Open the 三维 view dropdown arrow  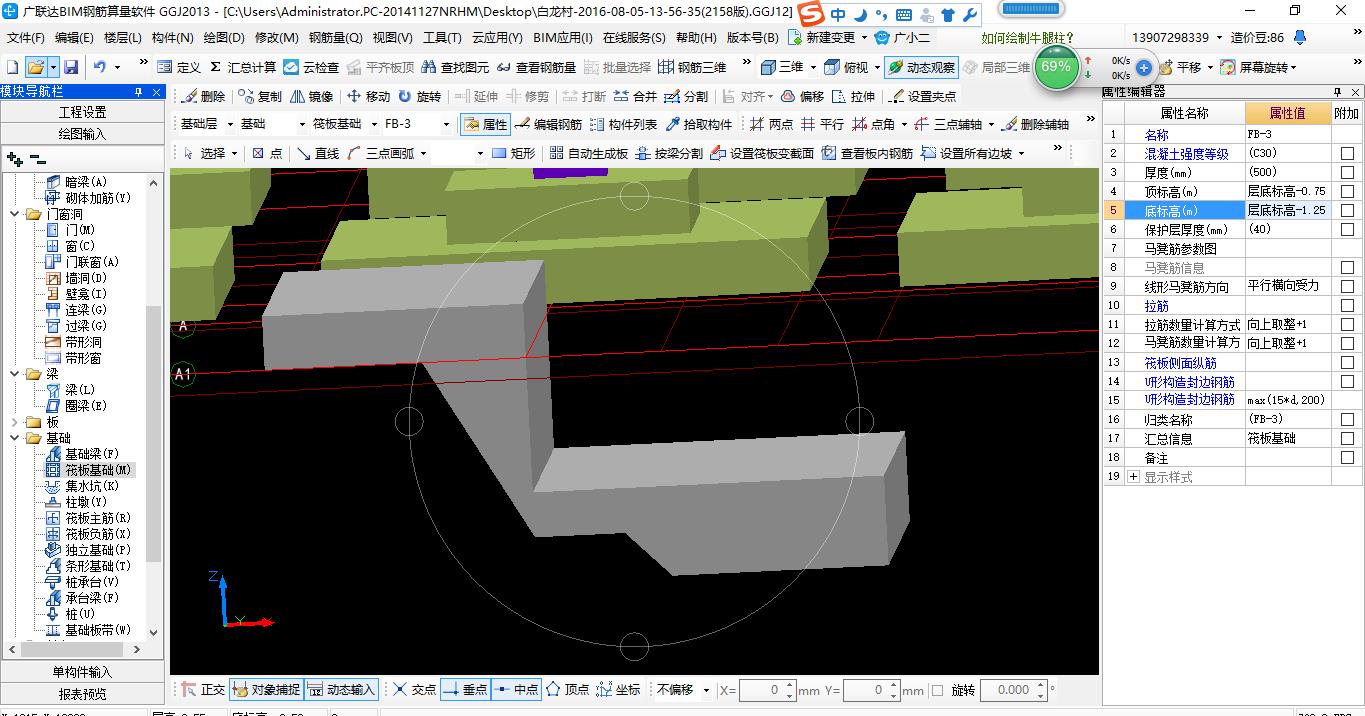coord(813,67)
